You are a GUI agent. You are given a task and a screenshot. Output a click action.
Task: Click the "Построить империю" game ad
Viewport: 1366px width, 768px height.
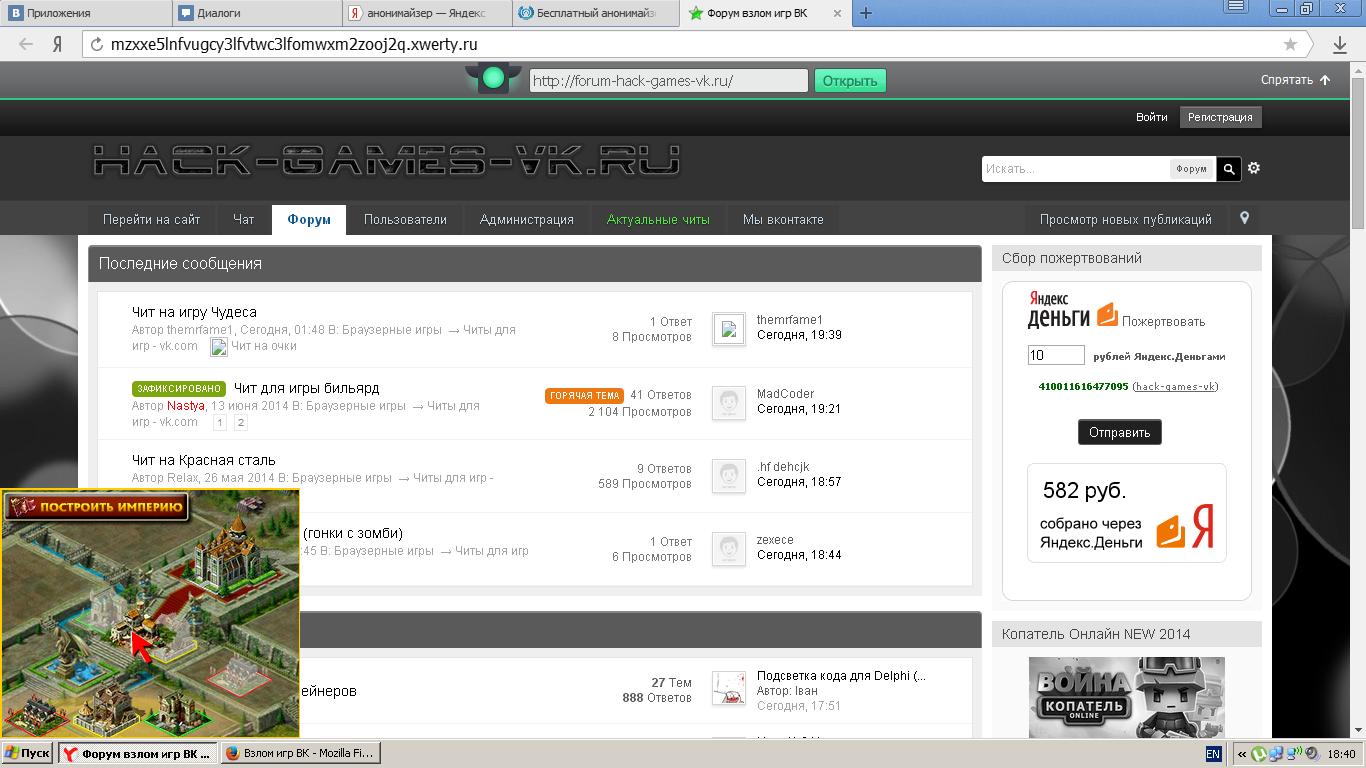150,613
